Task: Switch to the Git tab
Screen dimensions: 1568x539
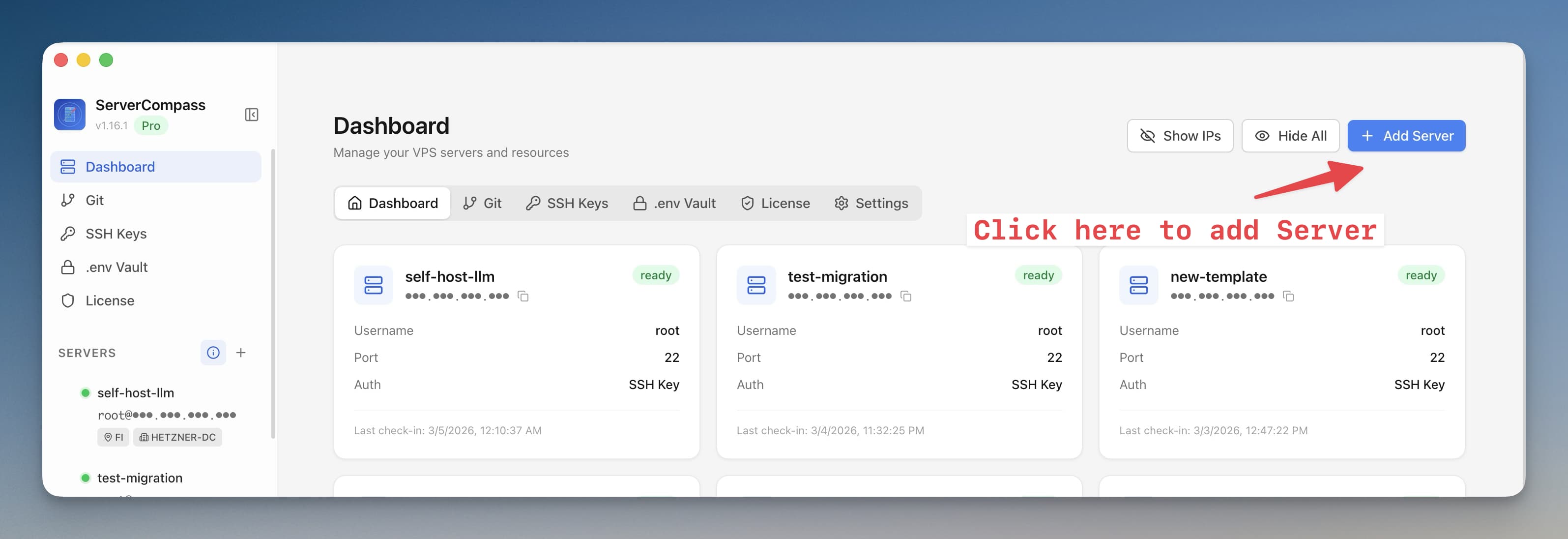Action: pos(482,203)
